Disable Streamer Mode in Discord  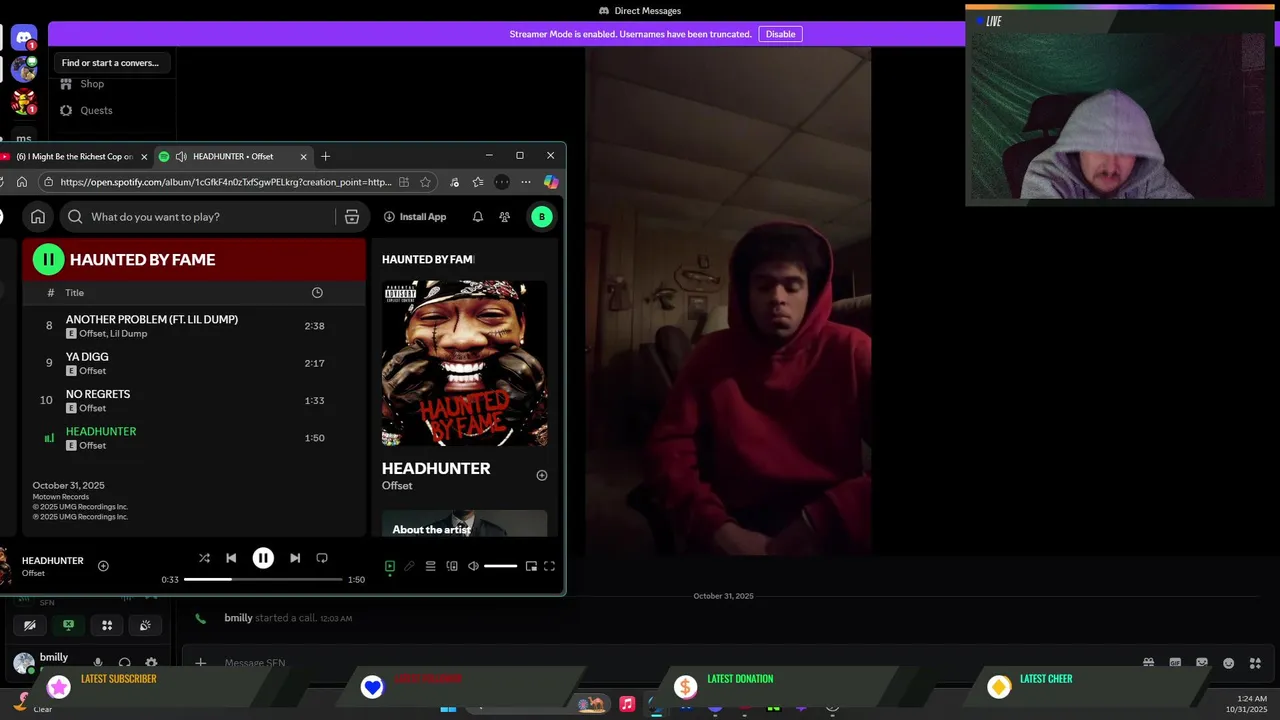point(780,34)
